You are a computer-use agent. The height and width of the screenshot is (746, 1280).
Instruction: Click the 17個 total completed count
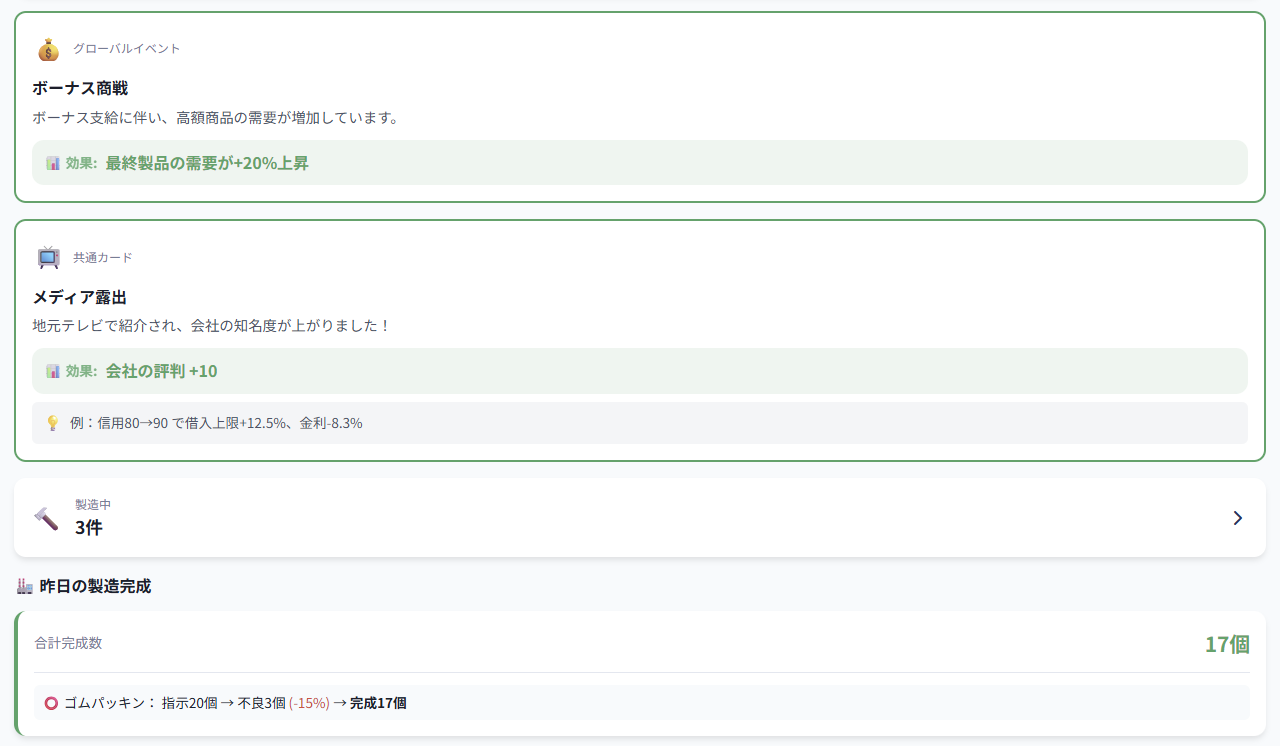point(1227,644)
